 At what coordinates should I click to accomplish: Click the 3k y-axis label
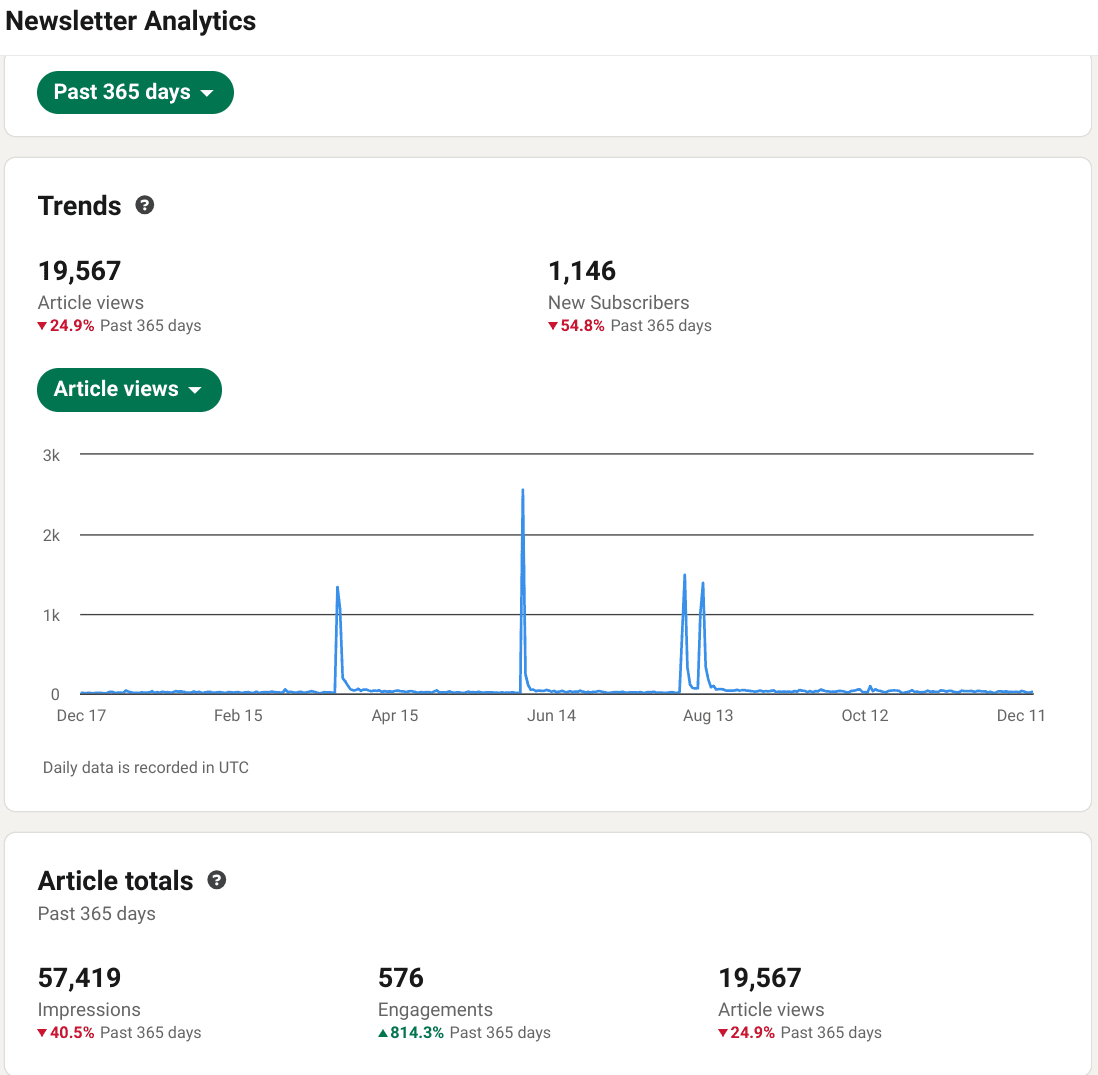point(51,455)
